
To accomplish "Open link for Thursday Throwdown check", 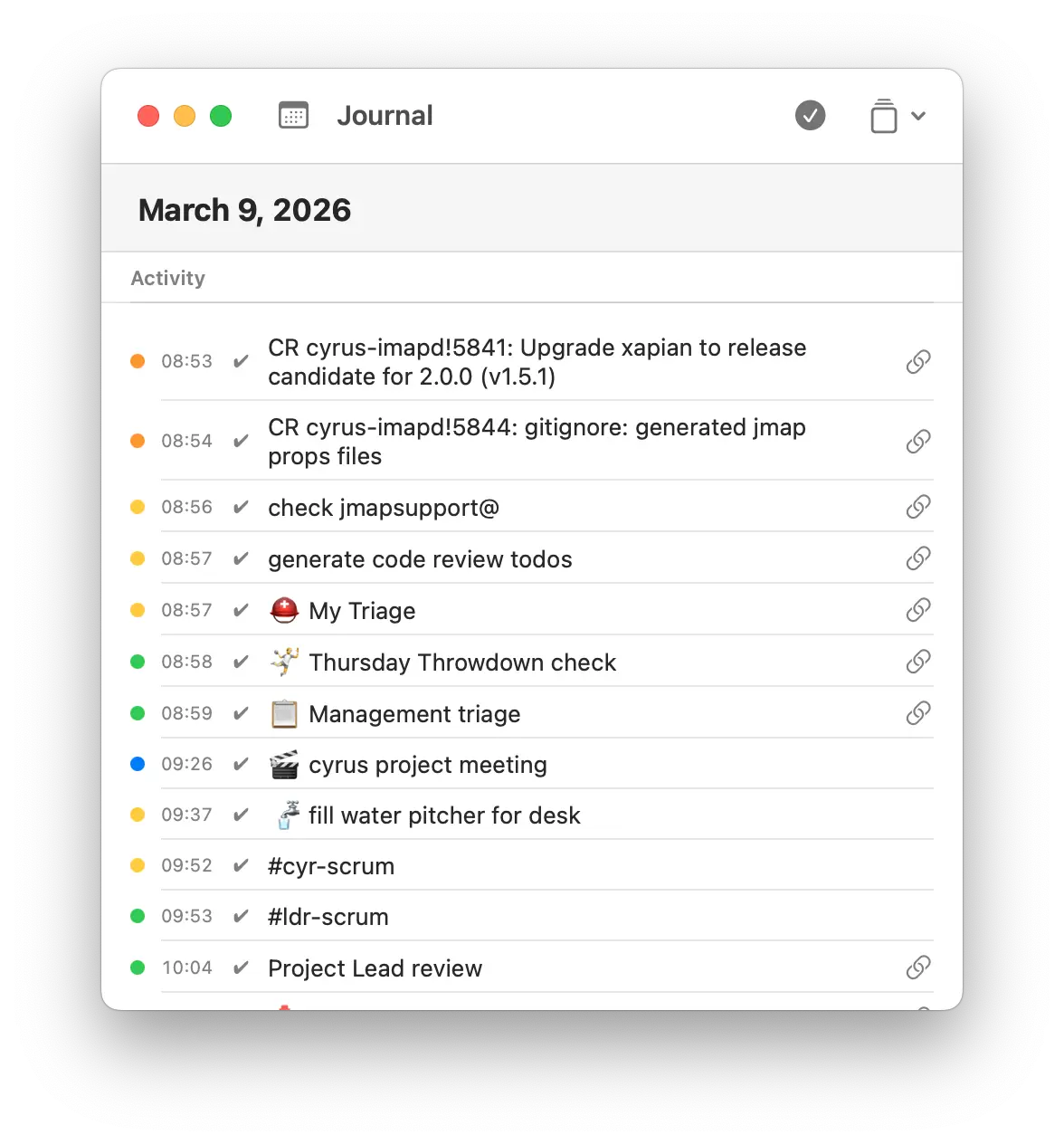I will (x=917, y=662).
